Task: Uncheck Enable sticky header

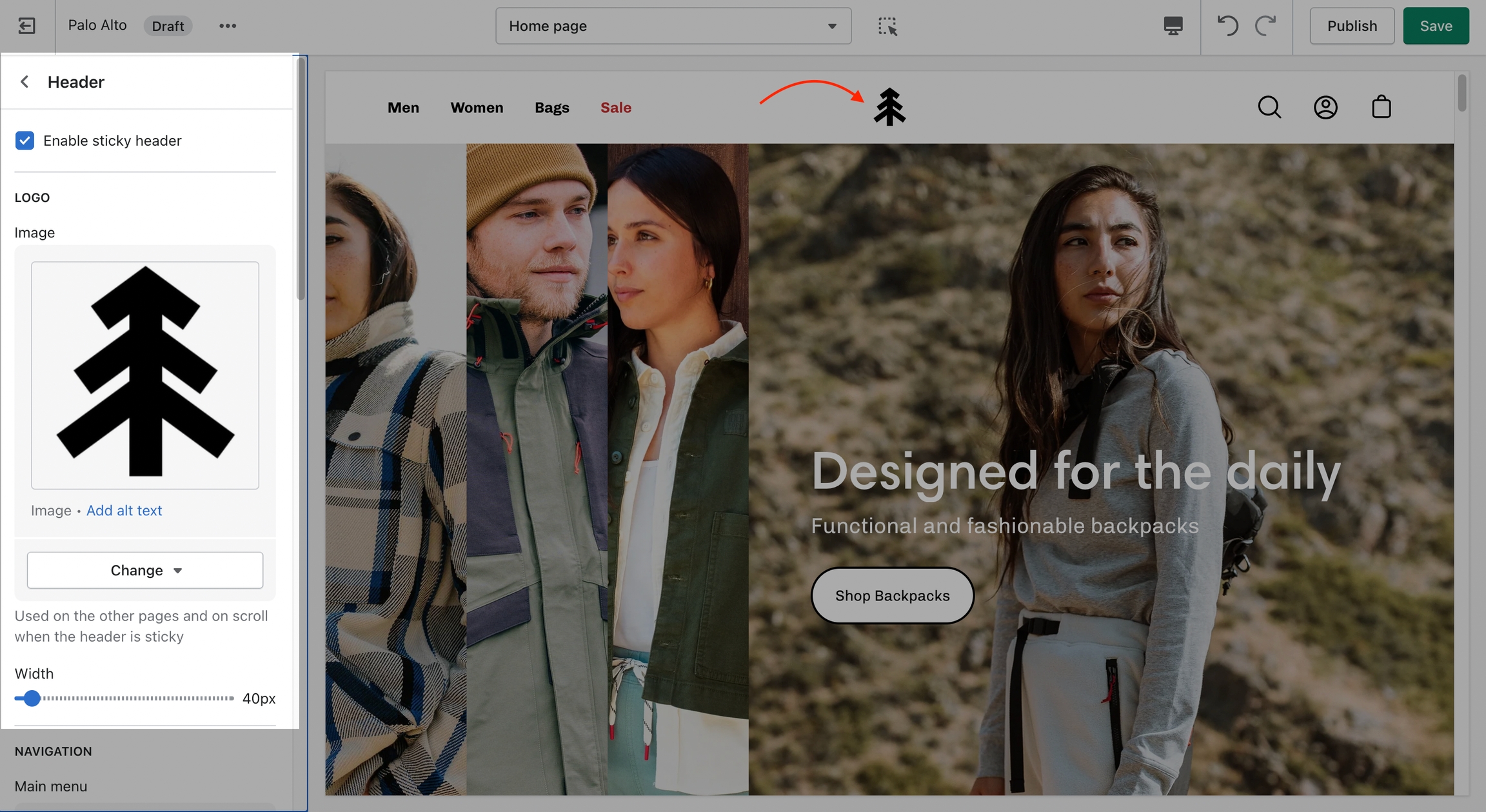Action: [x=25, y=141]
